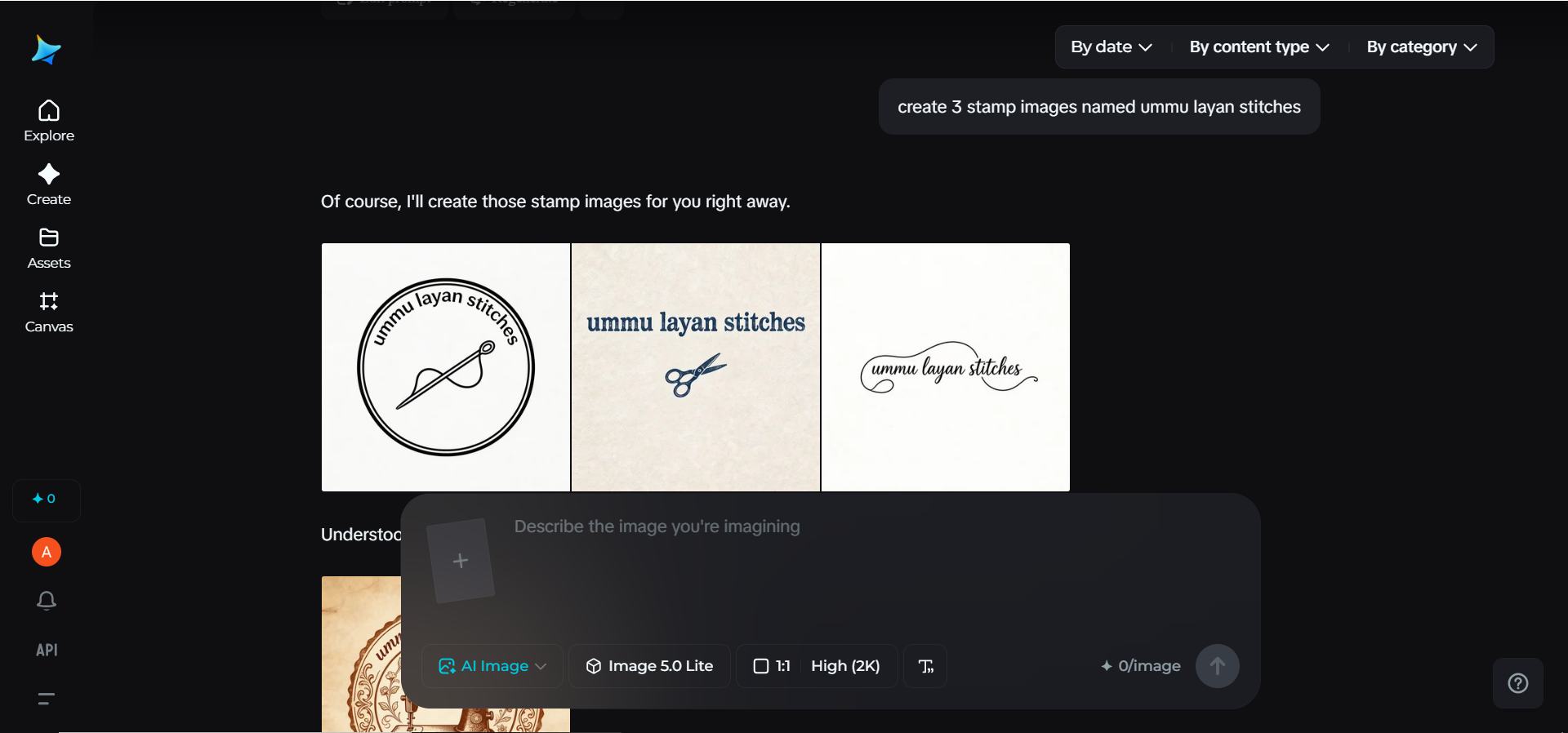Viewport: 1568px width, 733px height.
Task: Open the AI Image mode dropdown
Action: [492, 666]
